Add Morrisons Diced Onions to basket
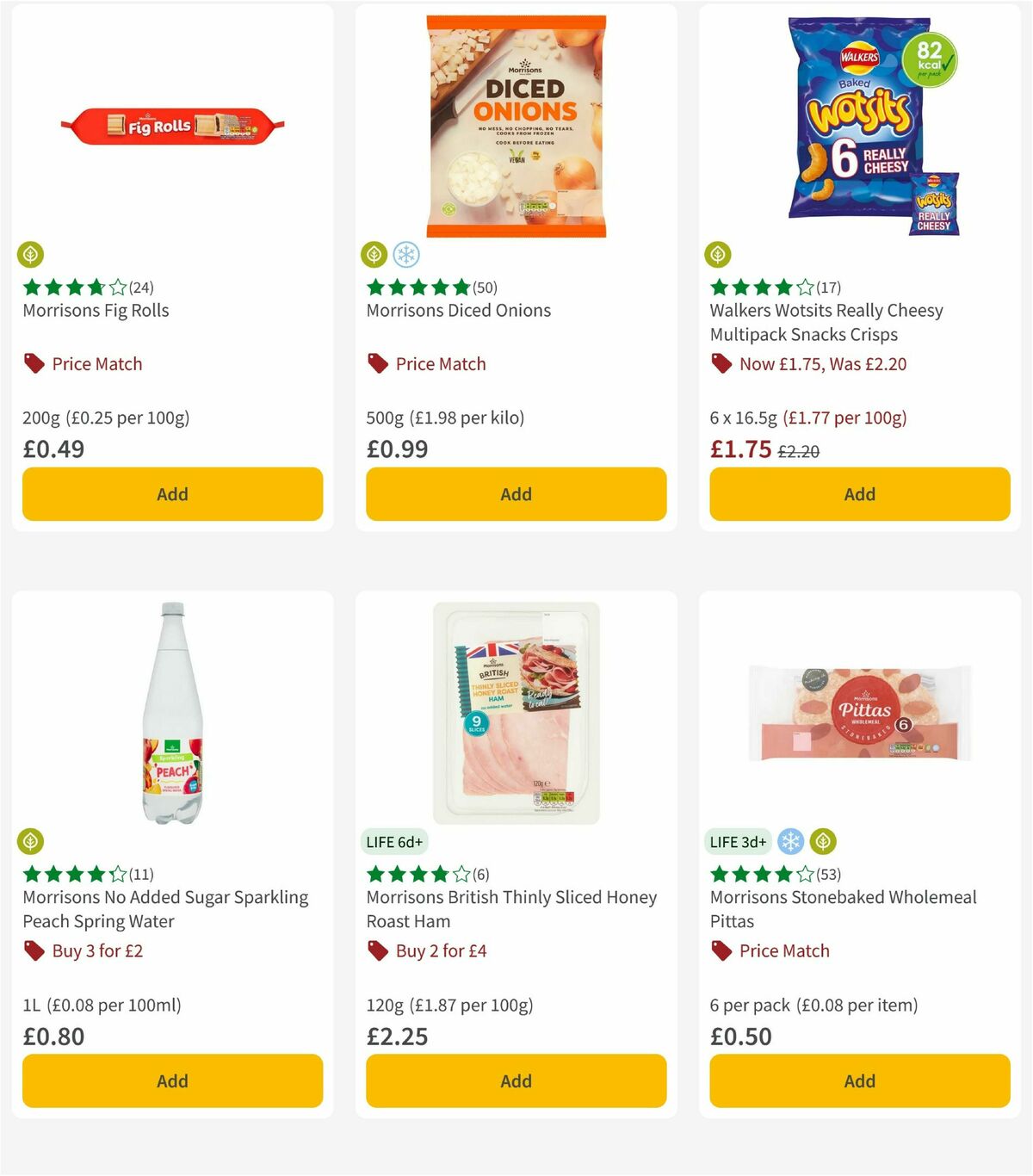The height and width of the screenshot is (1176, 1033). pos(516,494)
